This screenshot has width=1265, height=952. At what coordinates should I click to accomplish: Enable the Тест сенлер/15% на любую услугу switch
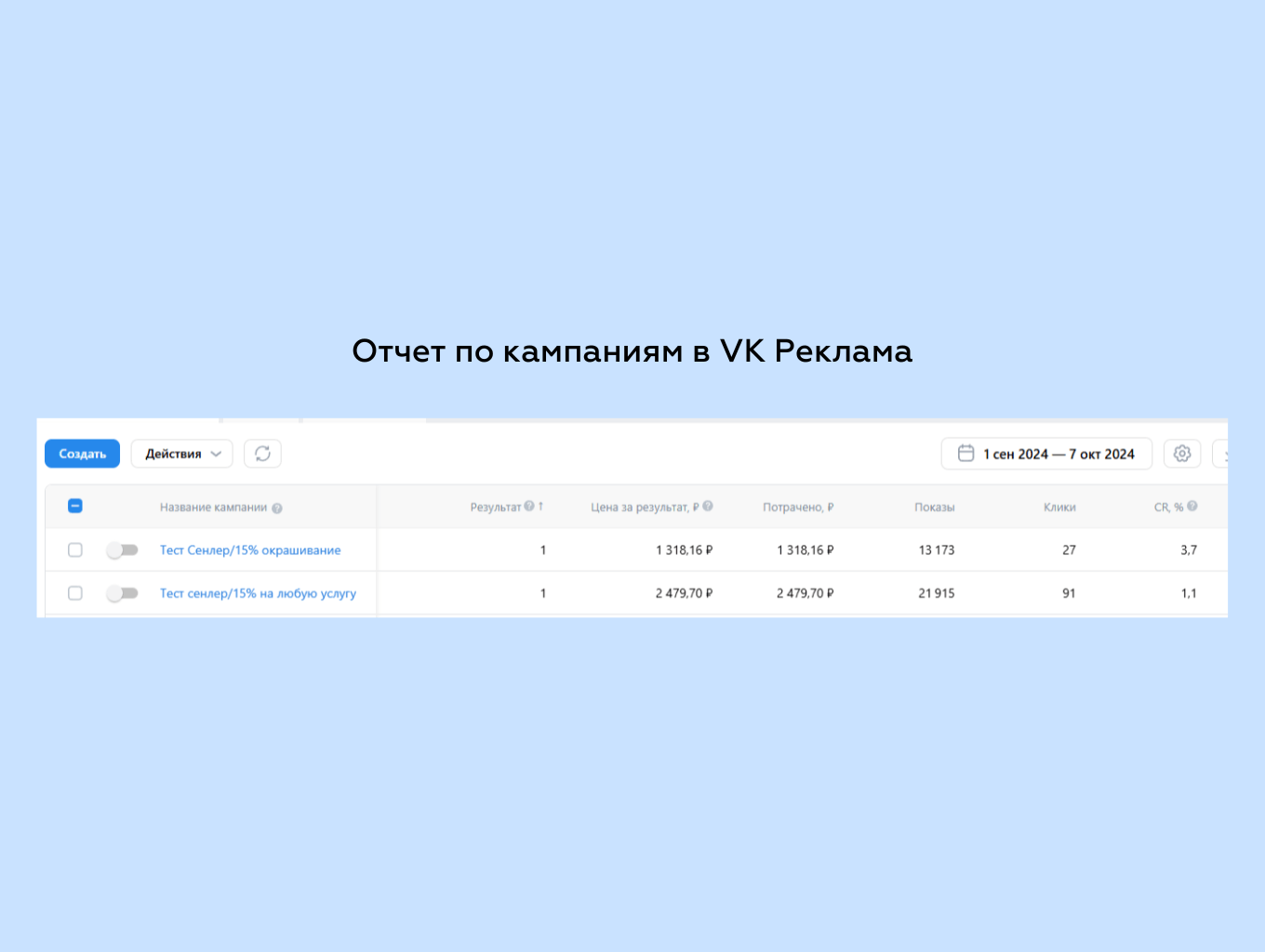point(122,593)
